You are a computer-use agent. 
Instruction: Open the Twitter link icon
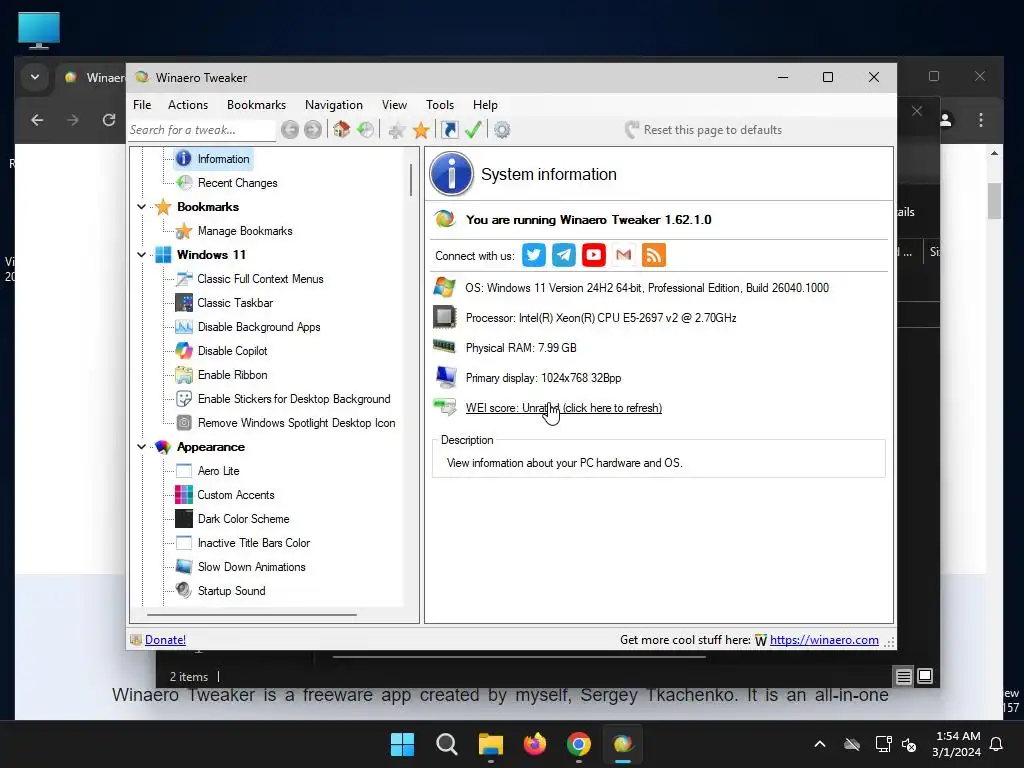coord(534,255)
